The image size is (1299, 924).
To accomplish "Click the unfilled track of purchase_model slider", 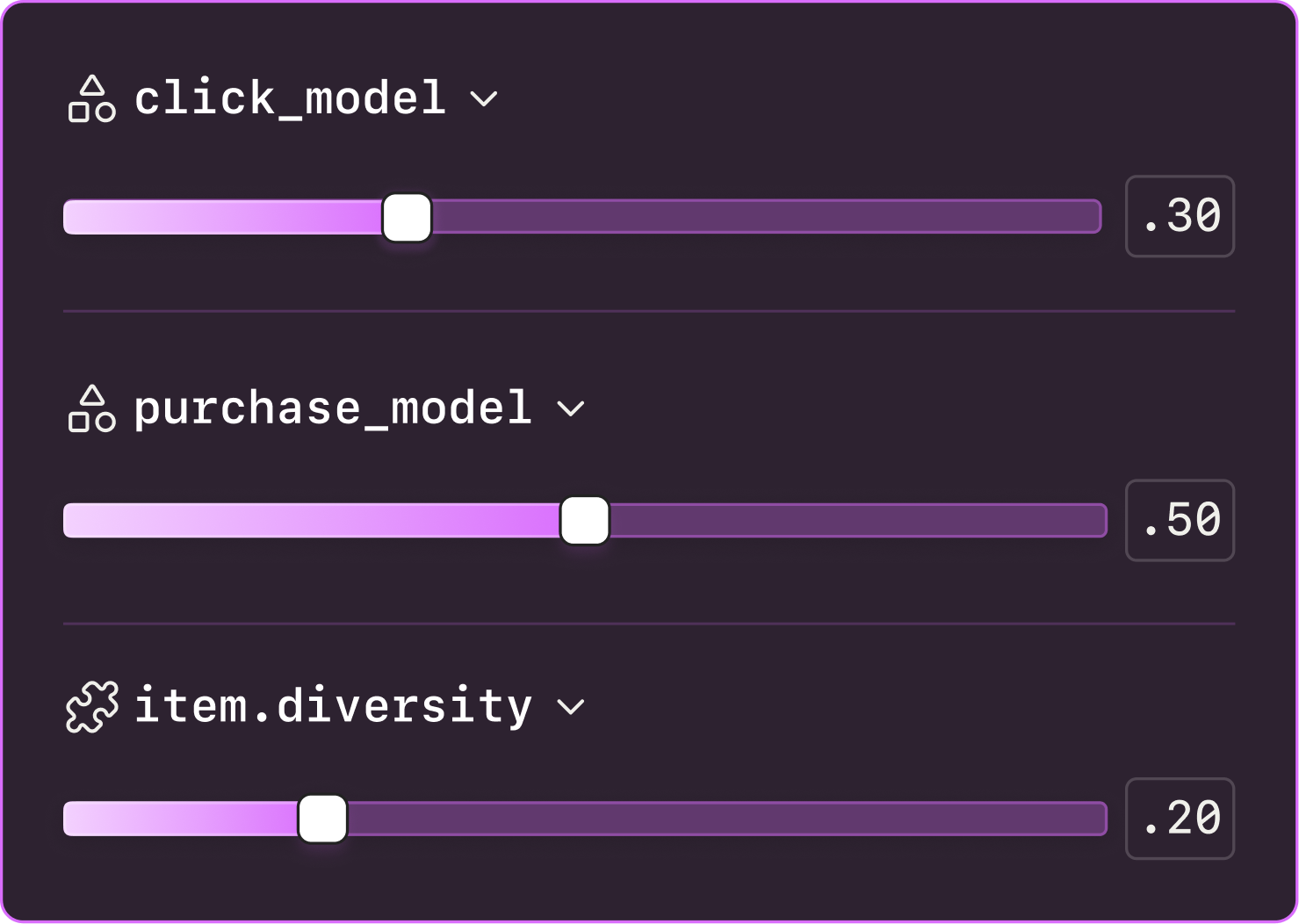I will point(856,521).
